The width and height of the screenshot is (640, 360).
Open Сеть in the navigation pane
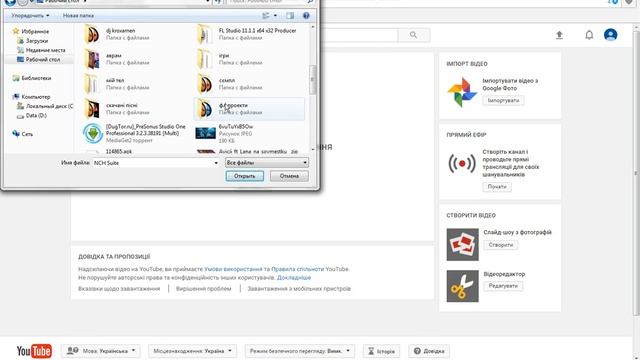point(27,134)
